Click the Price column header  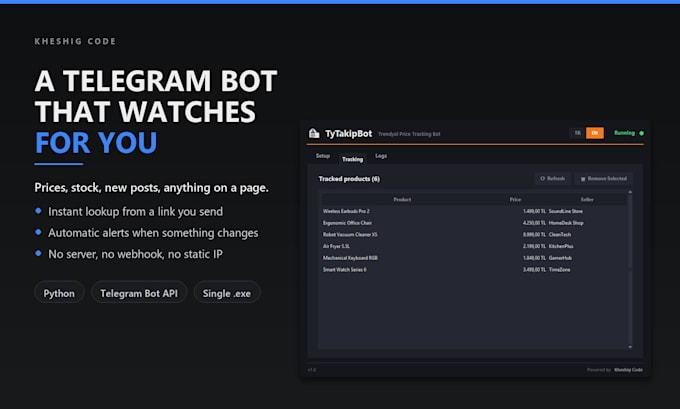coord(515,200)
